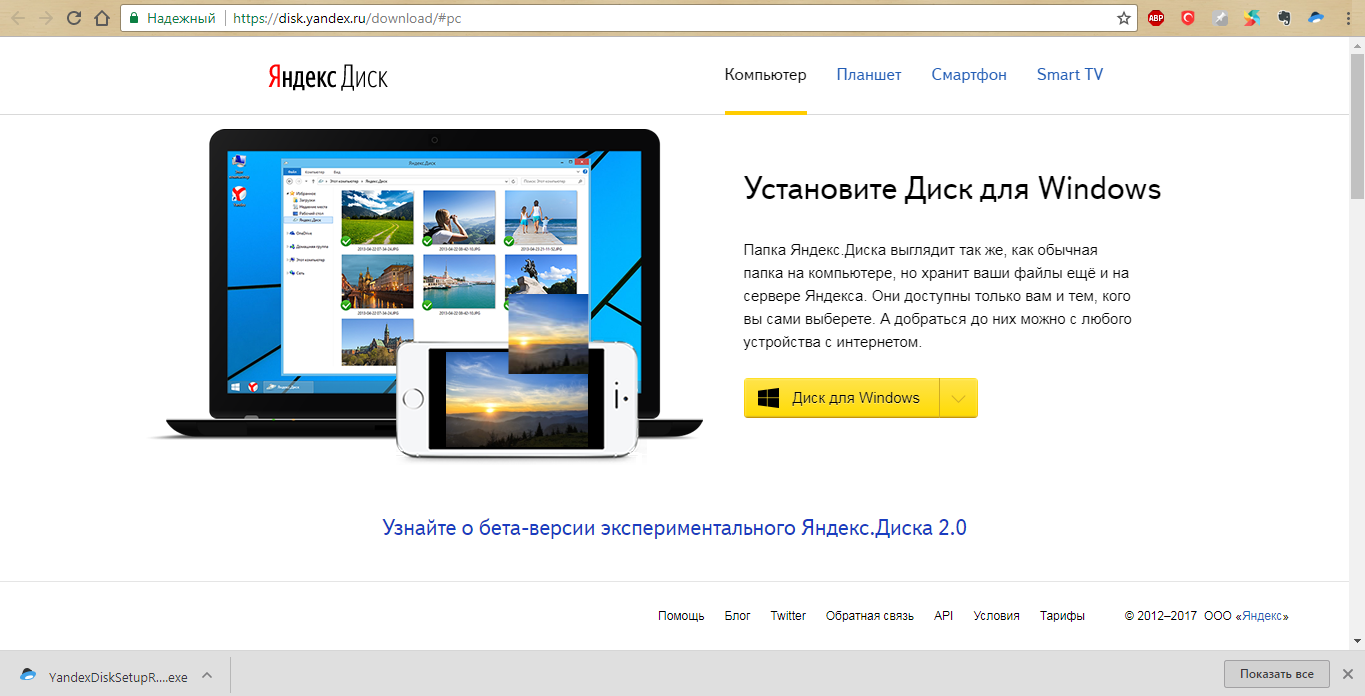Viewport: 1365px width, 696px height.
Task: Click the laptop and phone illustration
Action: [x=427, y=295]
